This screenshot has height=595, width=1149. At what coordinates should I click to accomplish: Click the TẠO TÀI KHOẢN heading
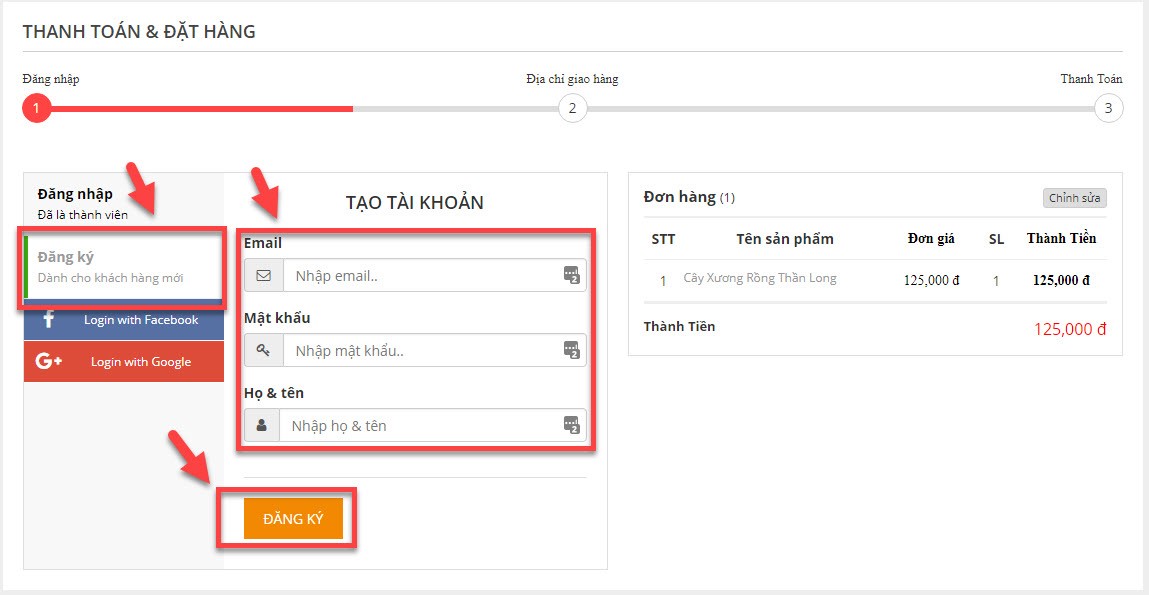(415, 203)
